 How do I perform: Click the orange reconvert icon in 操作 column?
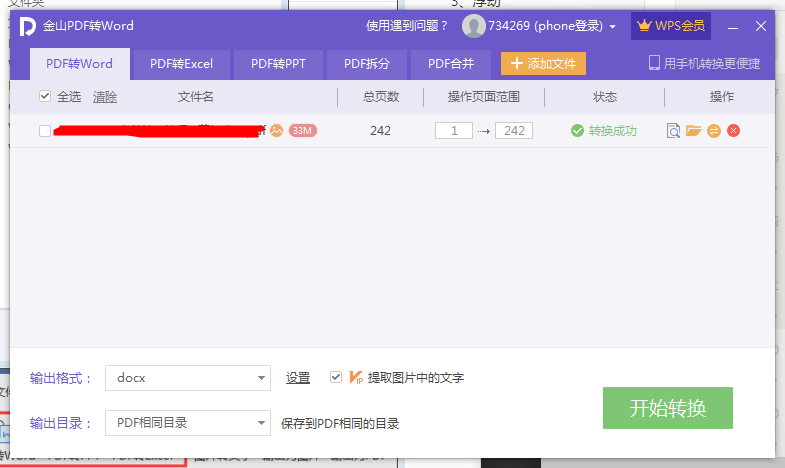pos(714,131)
